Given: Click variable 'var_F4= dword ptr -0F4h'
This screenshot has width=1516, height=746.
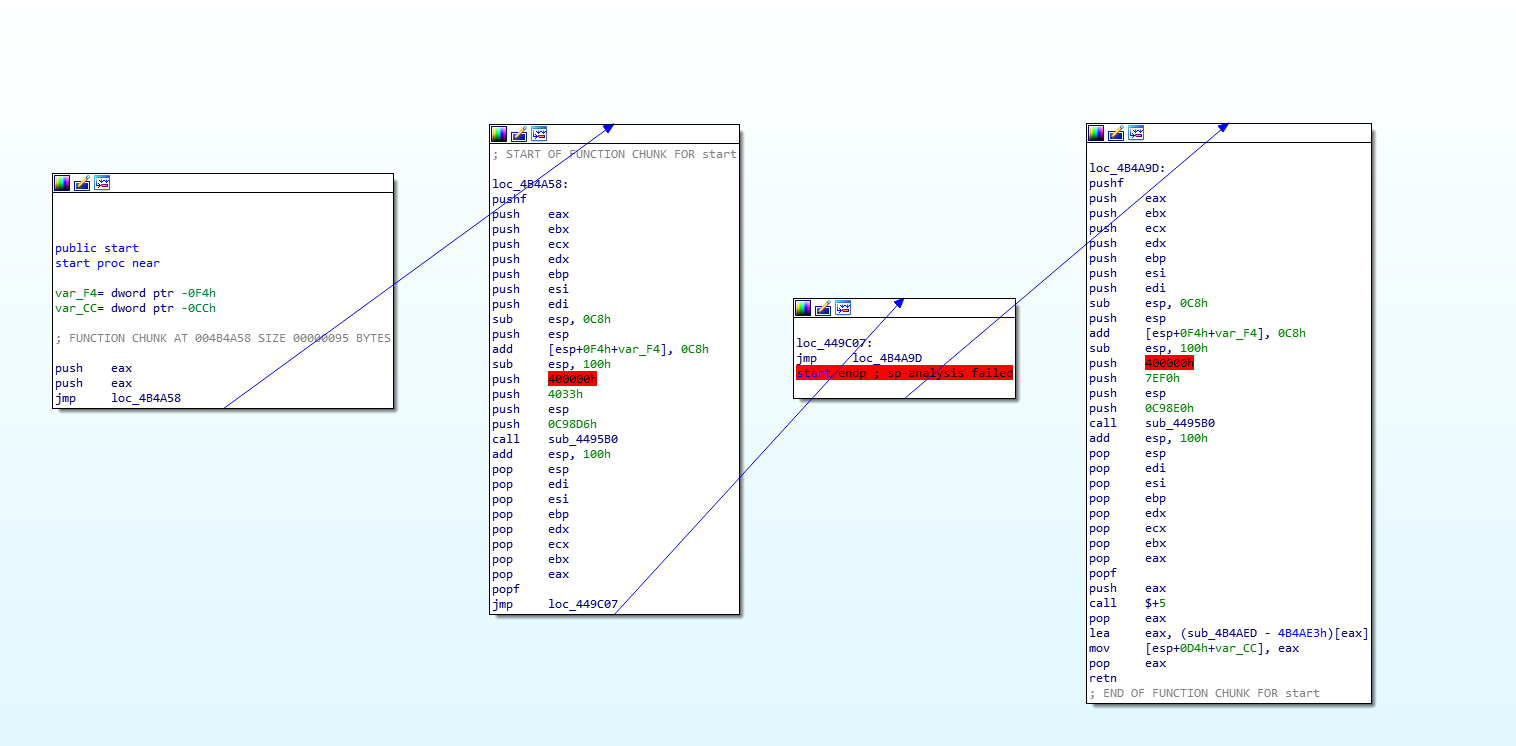Looking at the screenshot, I should tap(135, 293).
